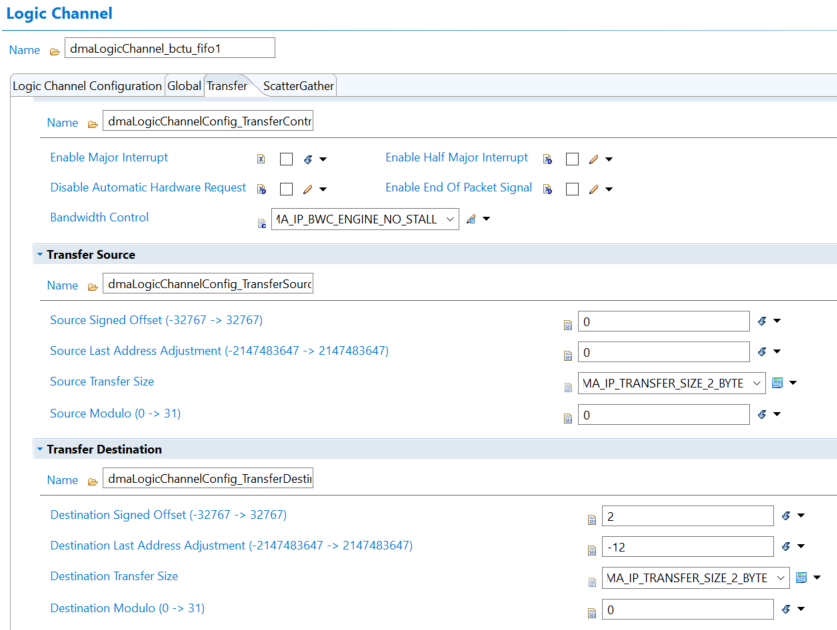Enable the Major Interrupt checkbox

click(x=286, y=159)
